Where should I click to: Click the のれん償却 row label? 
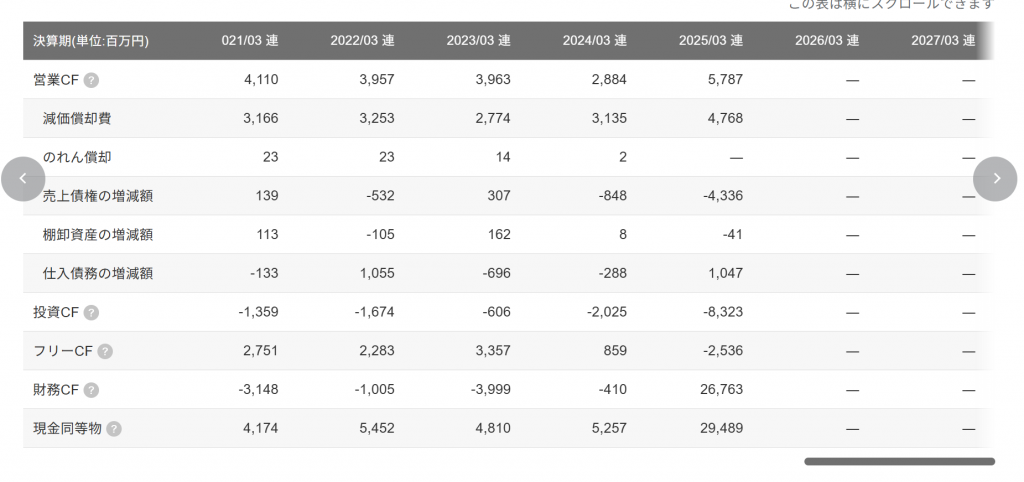77,157
